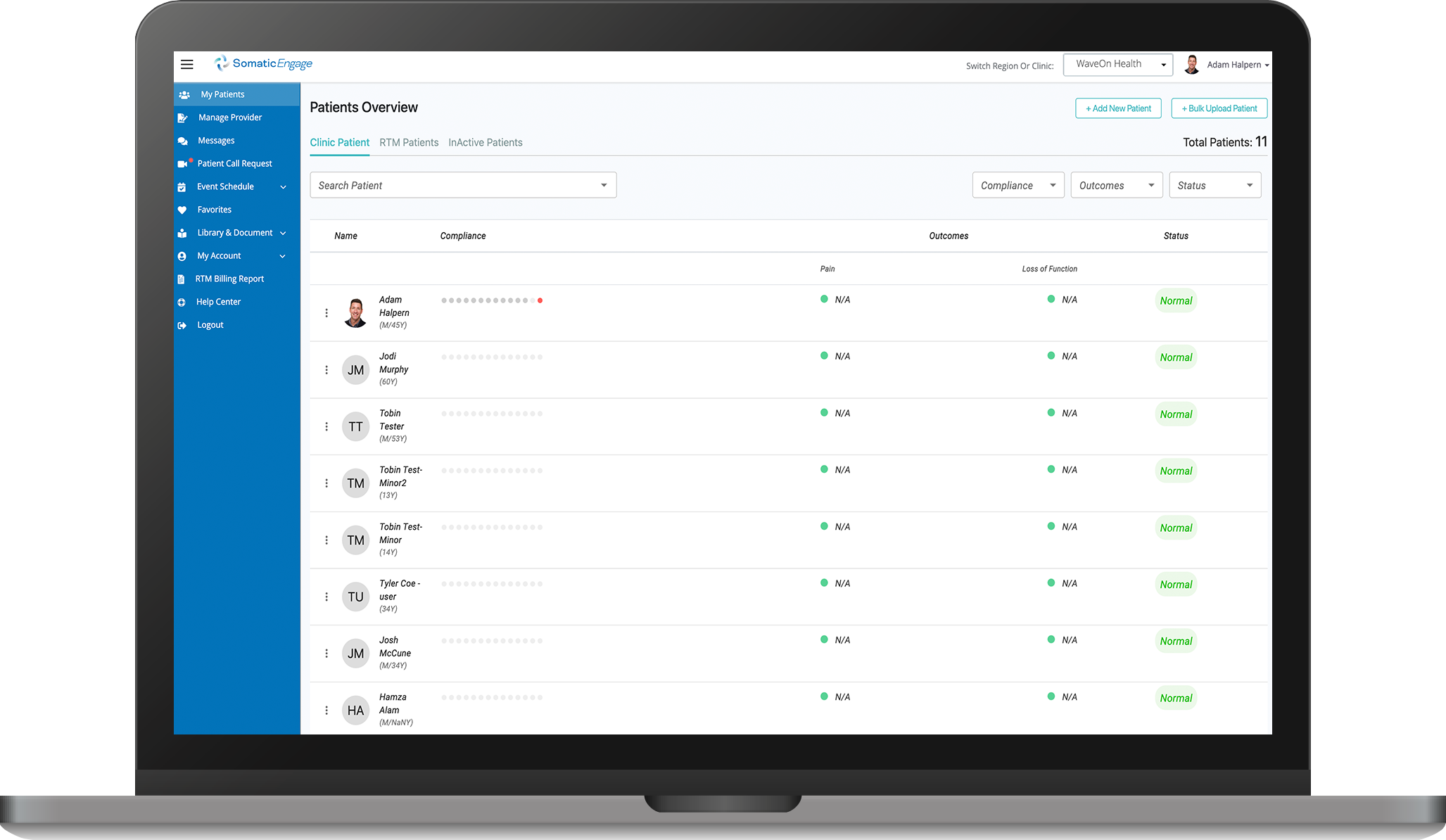This screenshot has width=1446, height=840.
Task: Expand the Search Patient dropdown arrow
Action: 604,185
